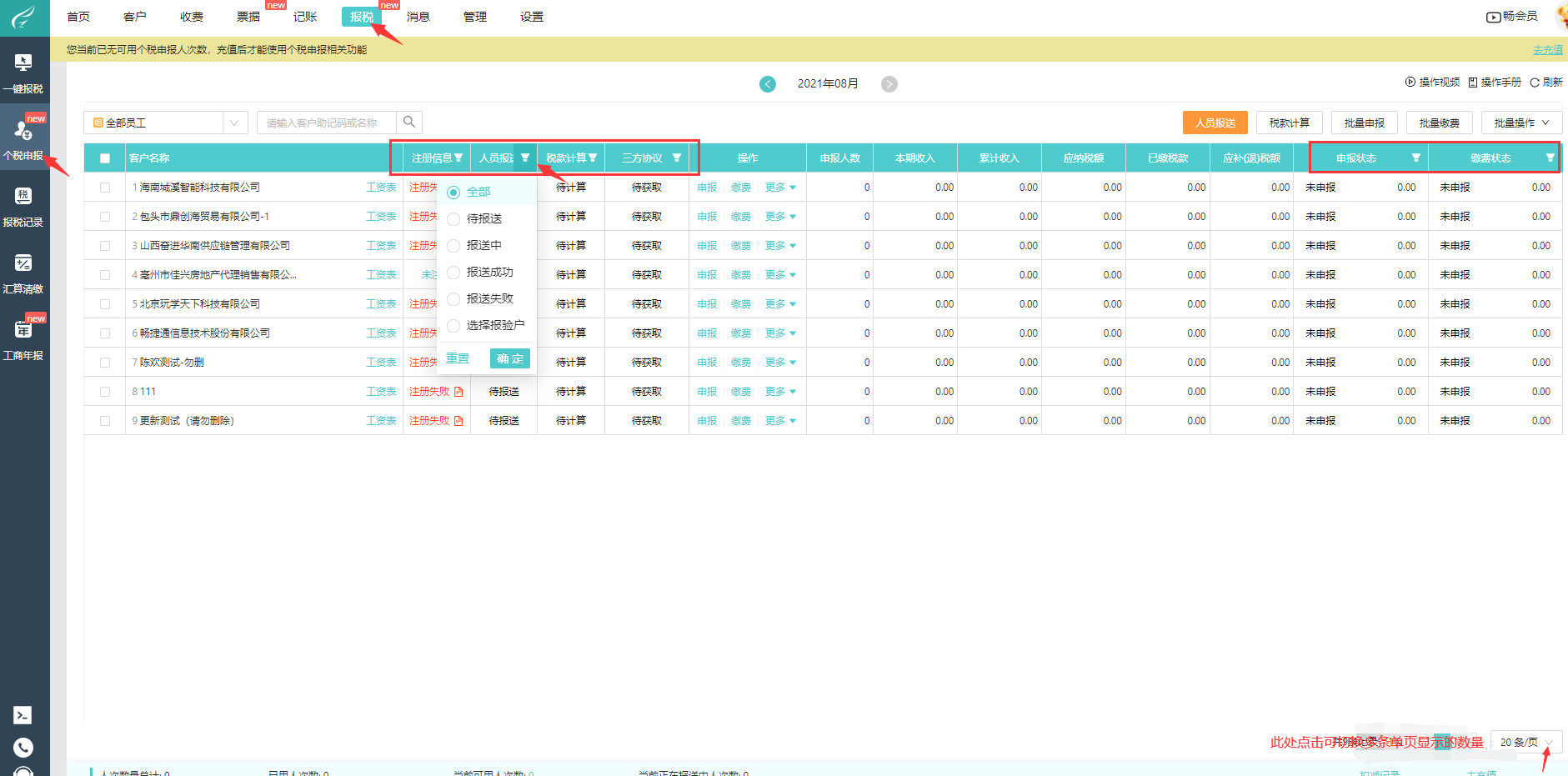Check the box for 包头市鼎创海贸易有限公司-1
Viewport: 1568px width, 776px height.
(105, 217)
